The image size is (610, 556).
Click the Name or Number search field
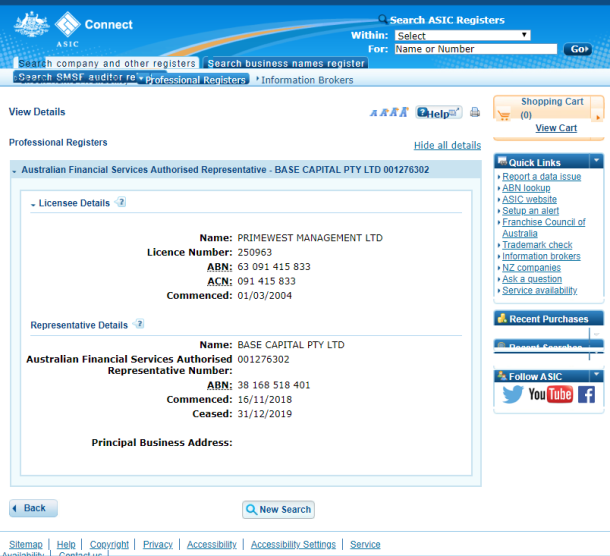(476, 49)
